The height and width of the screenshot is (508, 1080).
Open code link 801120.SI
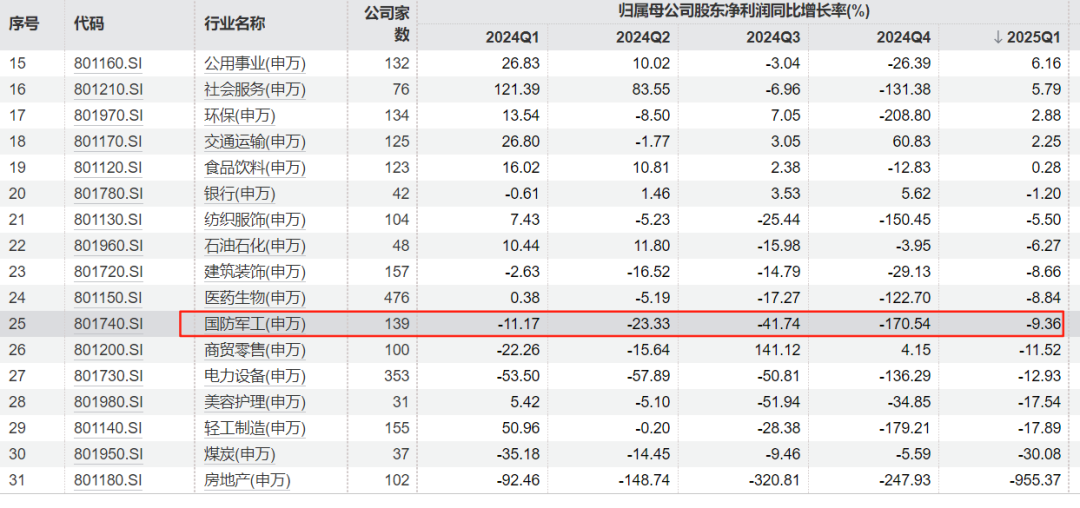tap(108, 167)
